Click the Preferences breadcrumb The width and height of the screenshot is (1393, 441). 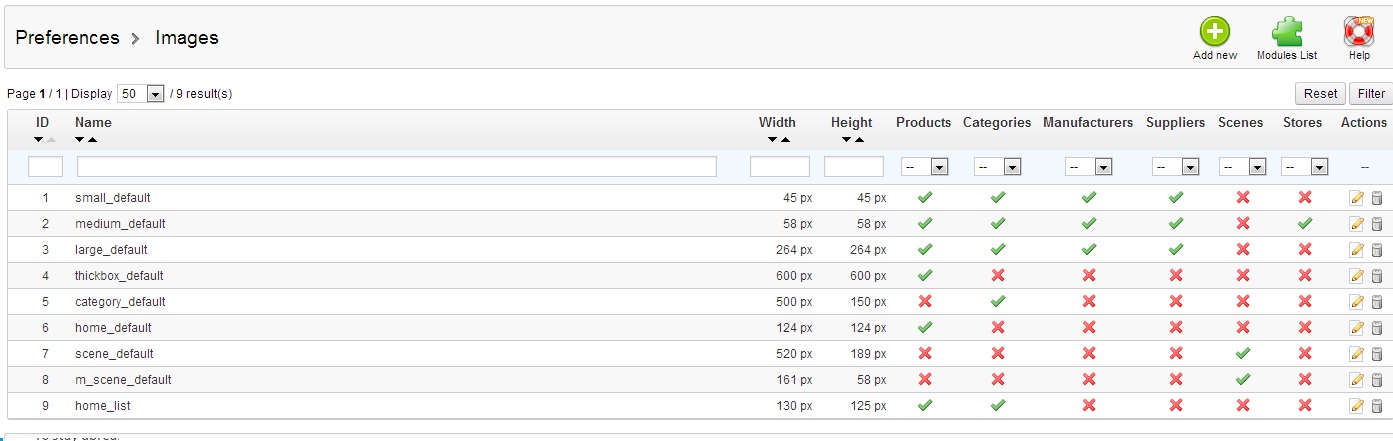[x=67, y=38]
